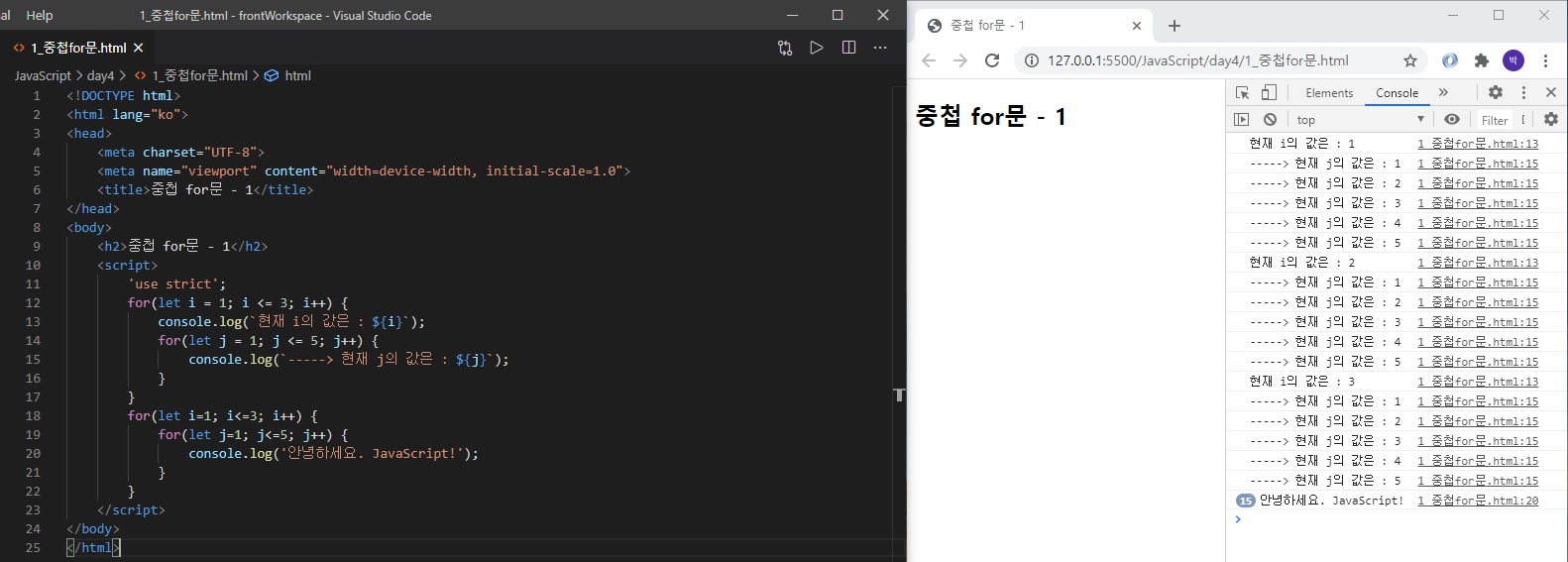The image size is (1568, 562).
Task: Click the closing </html> tag on line 25
Action: tap(93, 547)
